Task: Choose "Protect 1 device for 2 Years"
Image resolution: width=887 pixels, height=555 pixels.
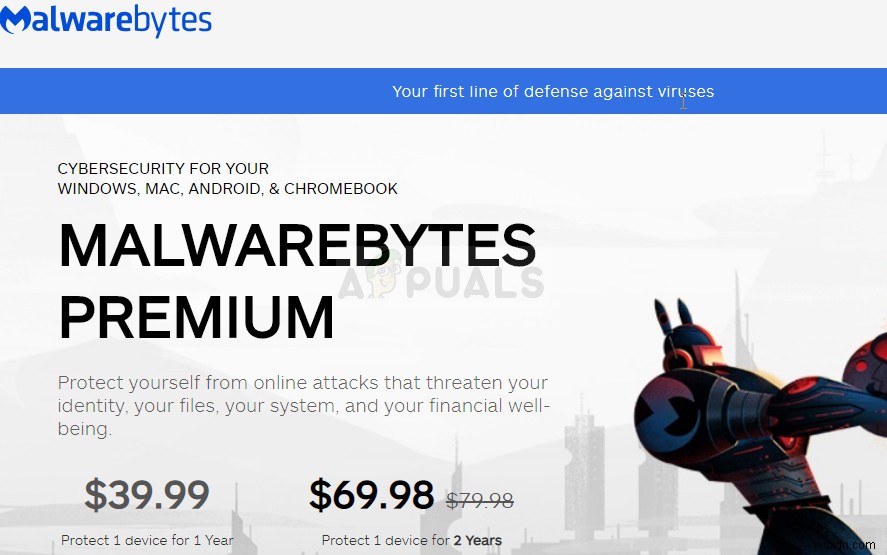Action: coord(411,540)
